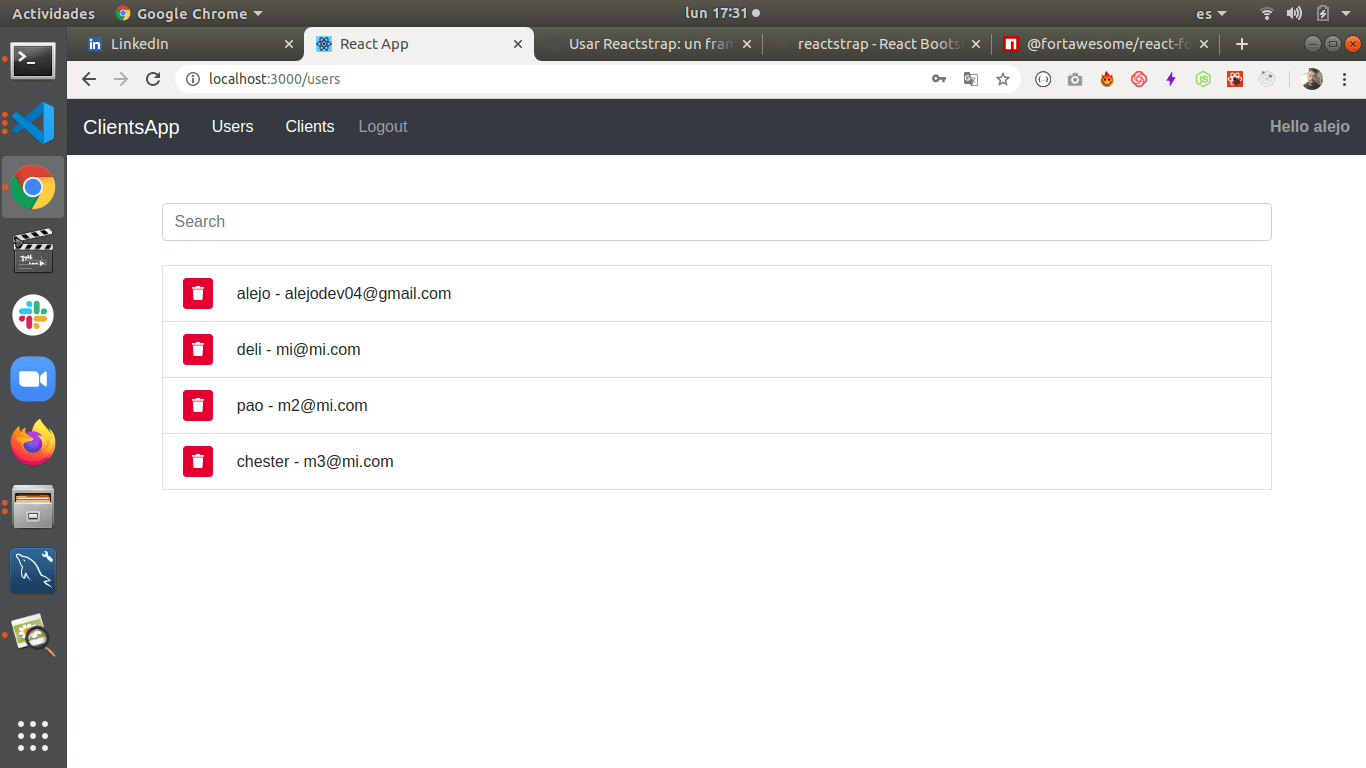Launch Slack from the dock
The height and width of the screenshot is (768, 1366).
(x=33, y=315)
